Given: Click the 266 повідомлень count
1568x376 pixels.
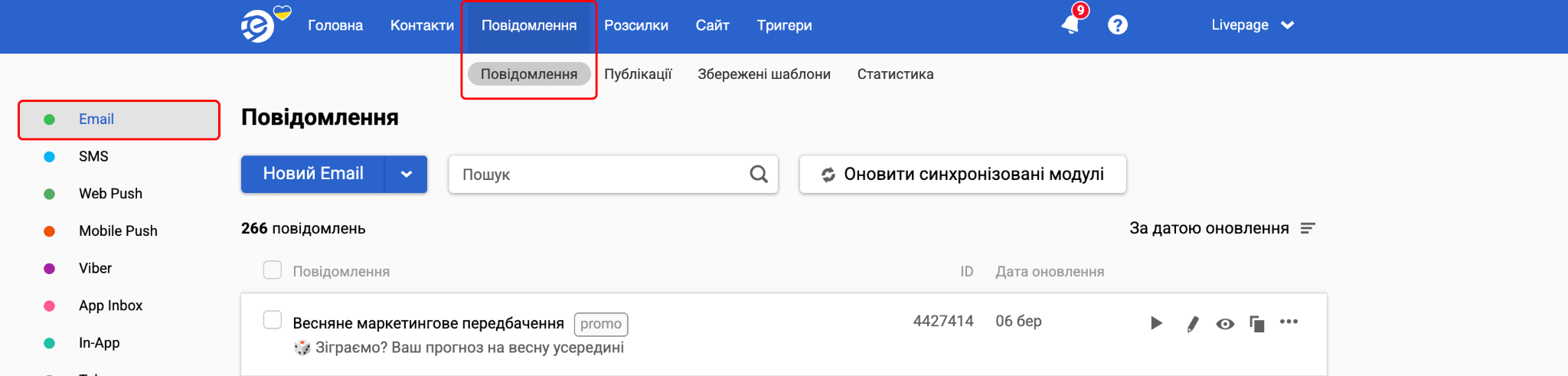Looking at the screenshot, I should click(x=303, y=228).
